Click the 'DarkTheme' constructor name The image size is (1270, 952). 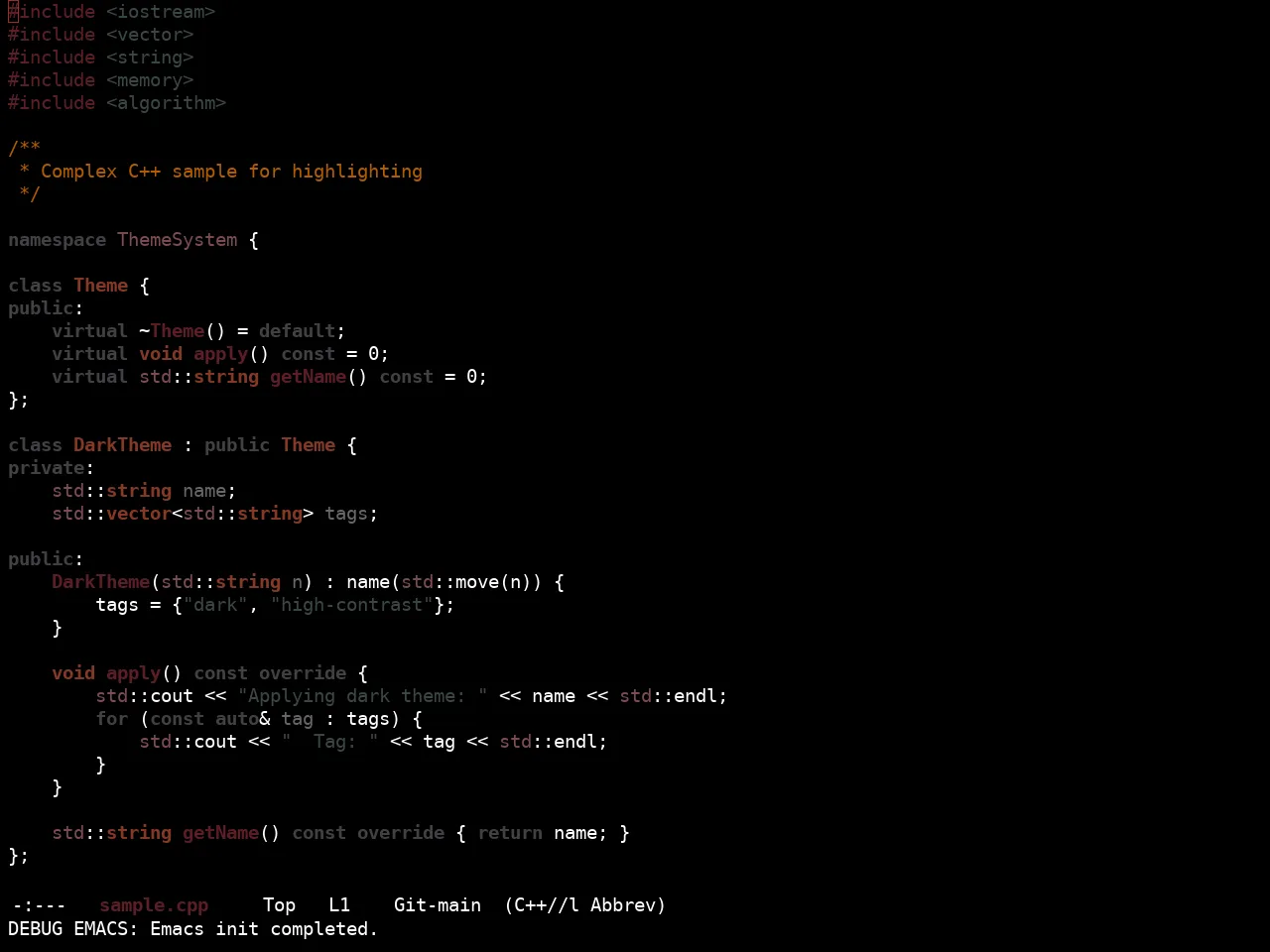(101, 582)
